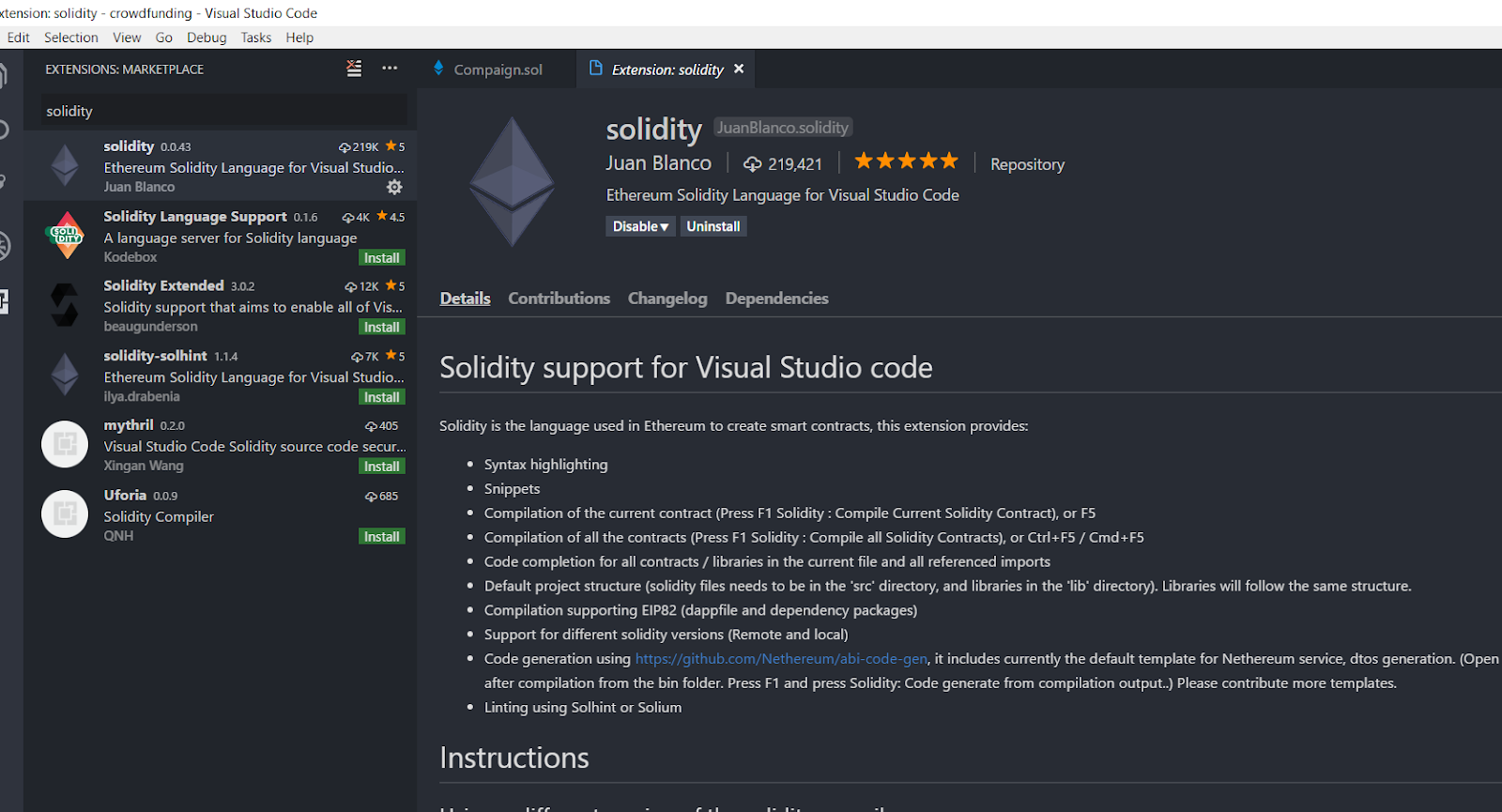
Task: Switch to the Contributions tab
Action: click(x=559, y=299)
